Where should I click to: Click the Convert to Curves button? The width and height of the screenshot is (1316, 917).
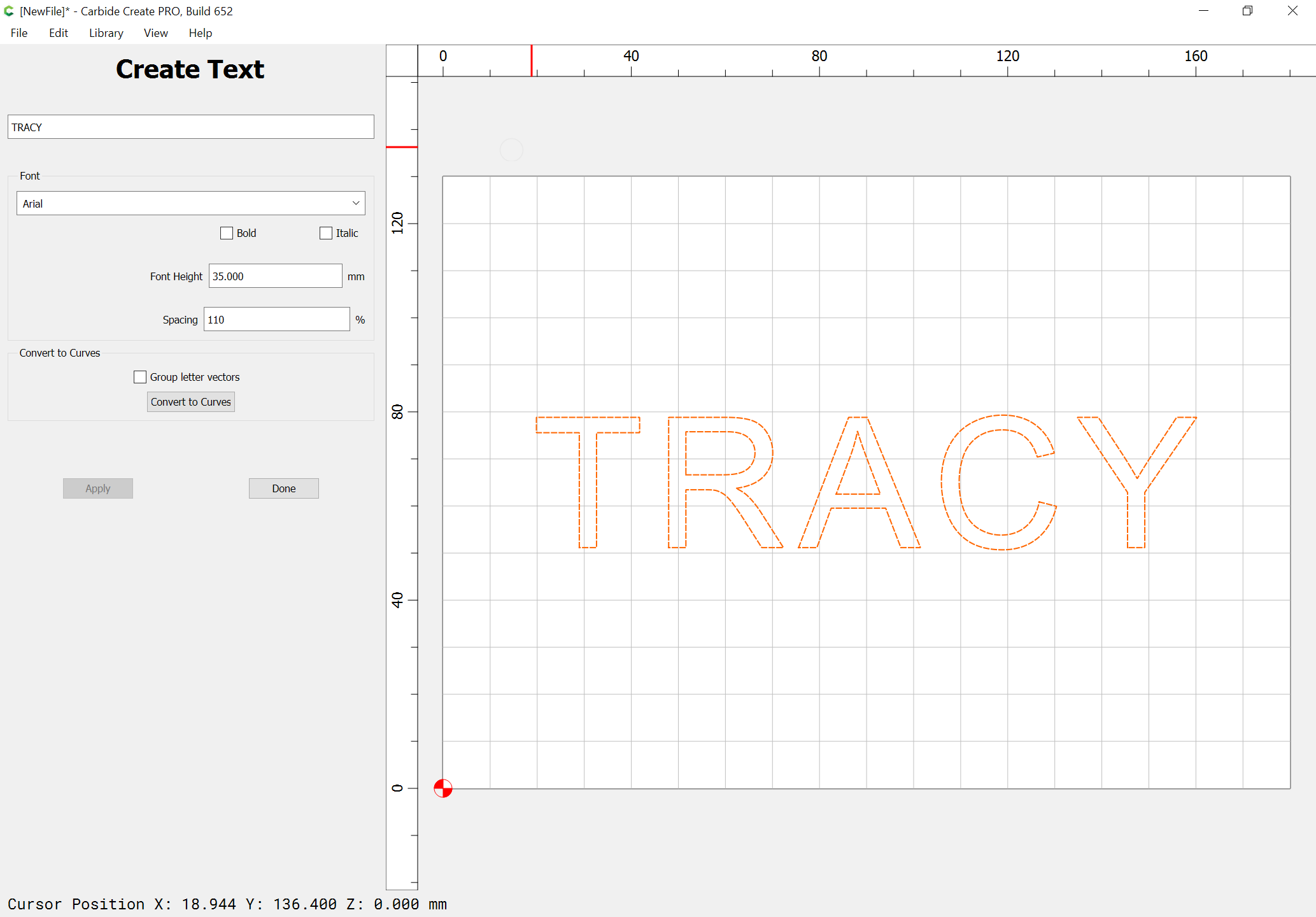tap(191, 402)
